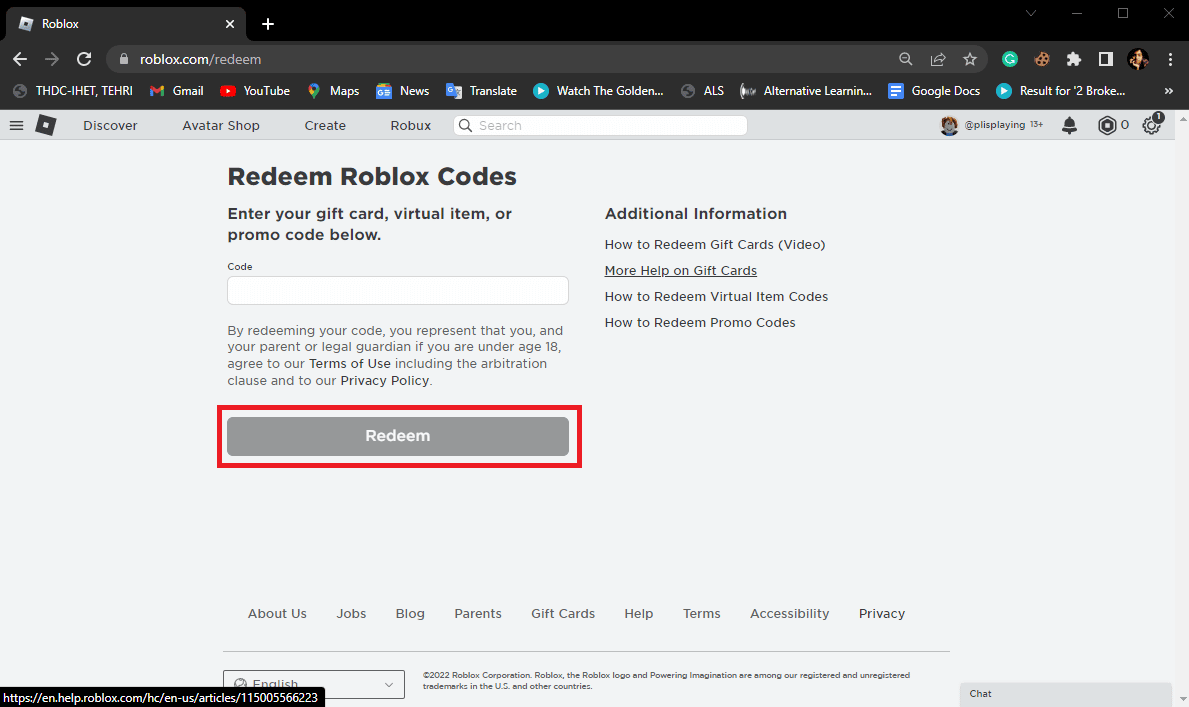Bookmark this page with the star icon

tap(970, 59)
